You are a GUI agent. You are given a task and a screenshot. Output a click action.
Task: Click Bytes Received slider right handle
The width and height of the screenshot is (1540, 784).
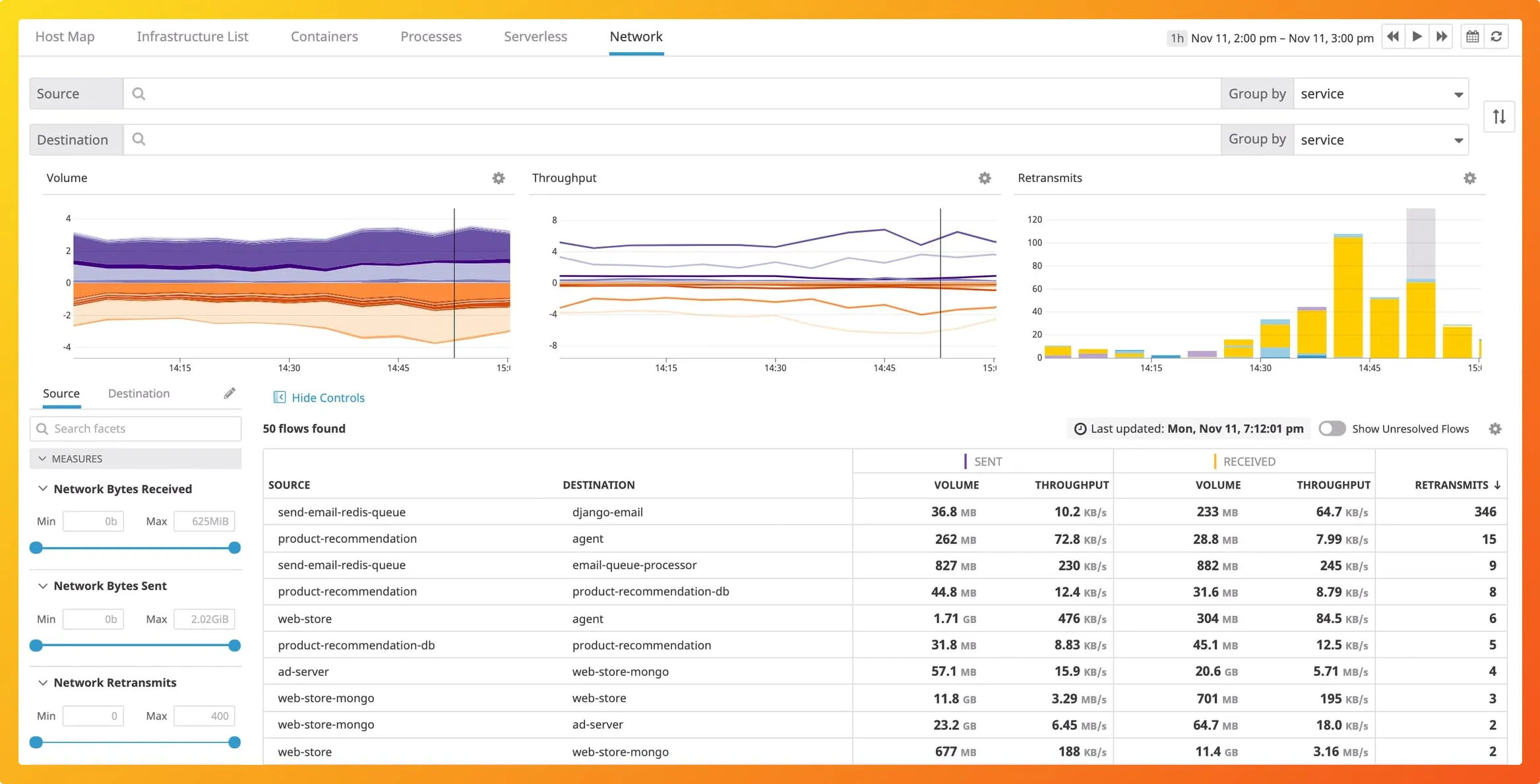(x=234, y=548)
